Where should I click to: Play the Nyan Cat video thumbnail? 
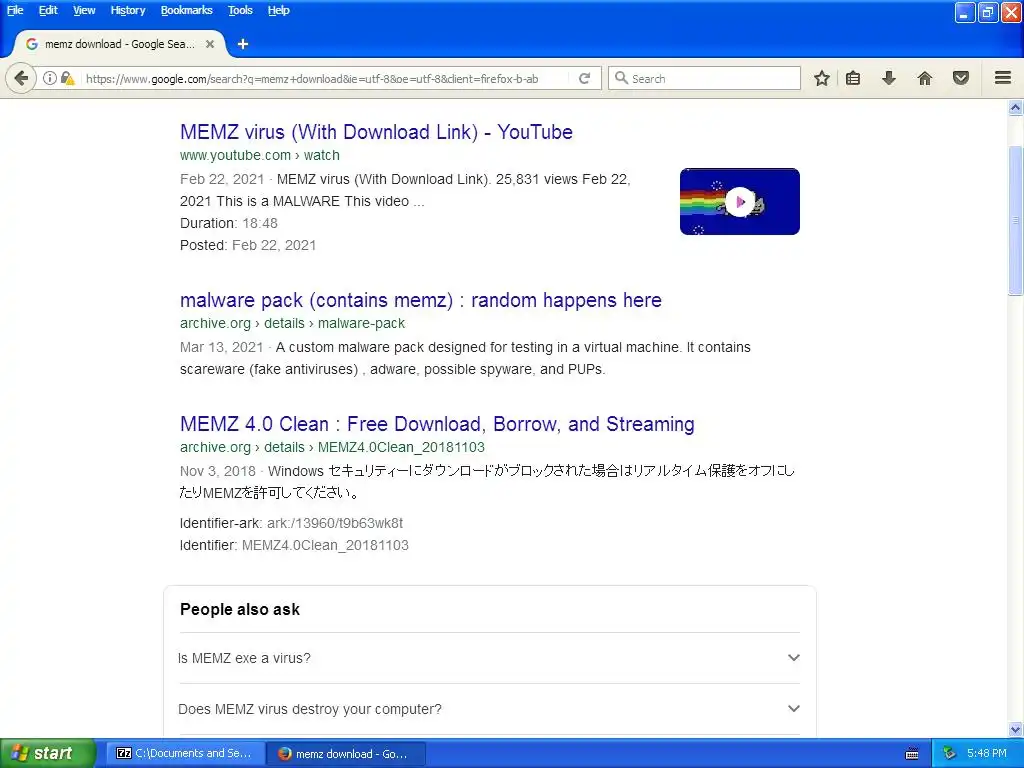[x=739, y=201]
